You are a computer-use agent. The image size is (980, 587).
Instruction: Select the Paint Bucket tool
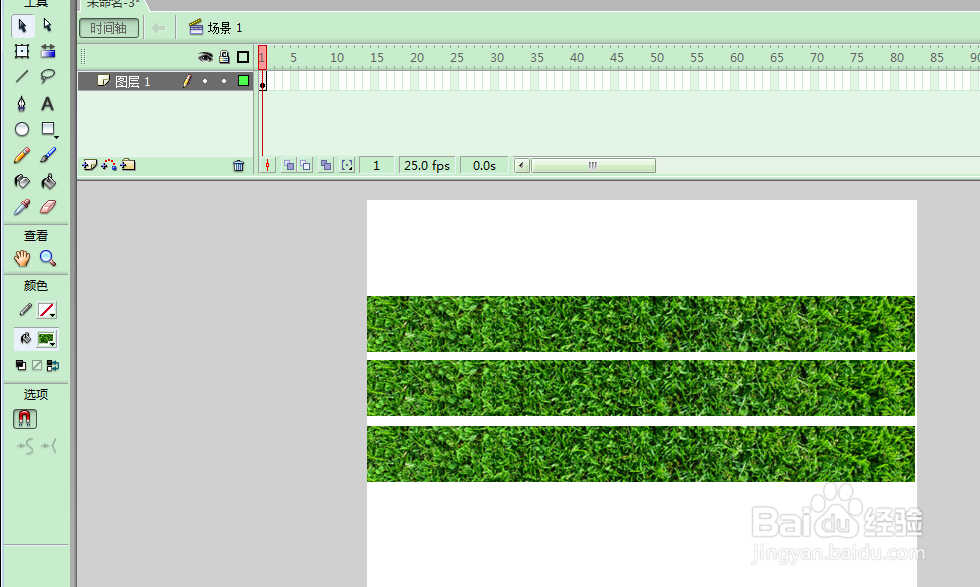pos(48,181)
